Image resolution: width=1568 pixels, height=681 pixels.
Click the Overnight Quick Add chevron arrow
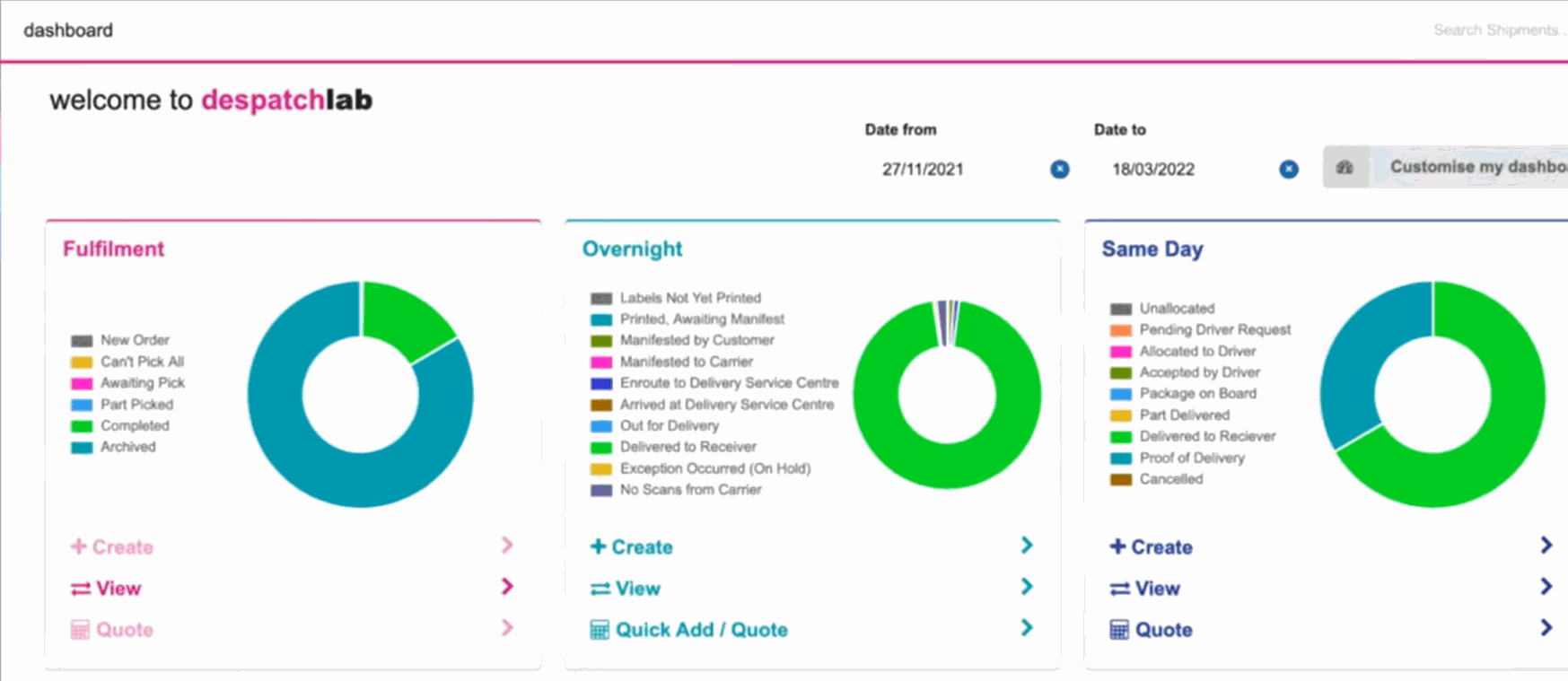coord(1027,627)
